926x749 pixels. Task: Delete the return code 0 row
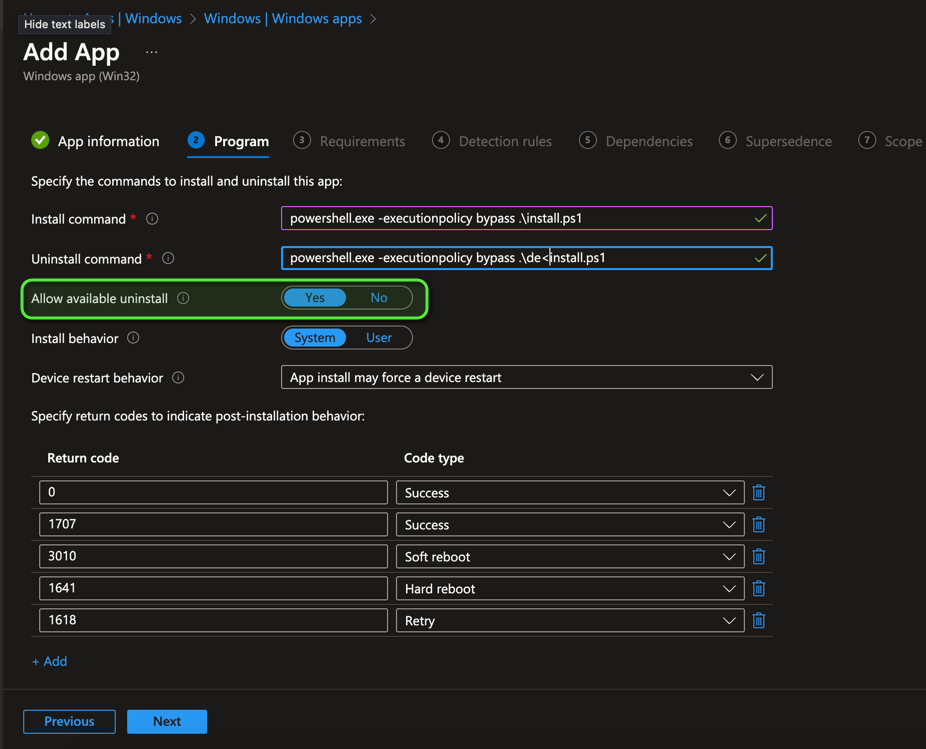758,493
